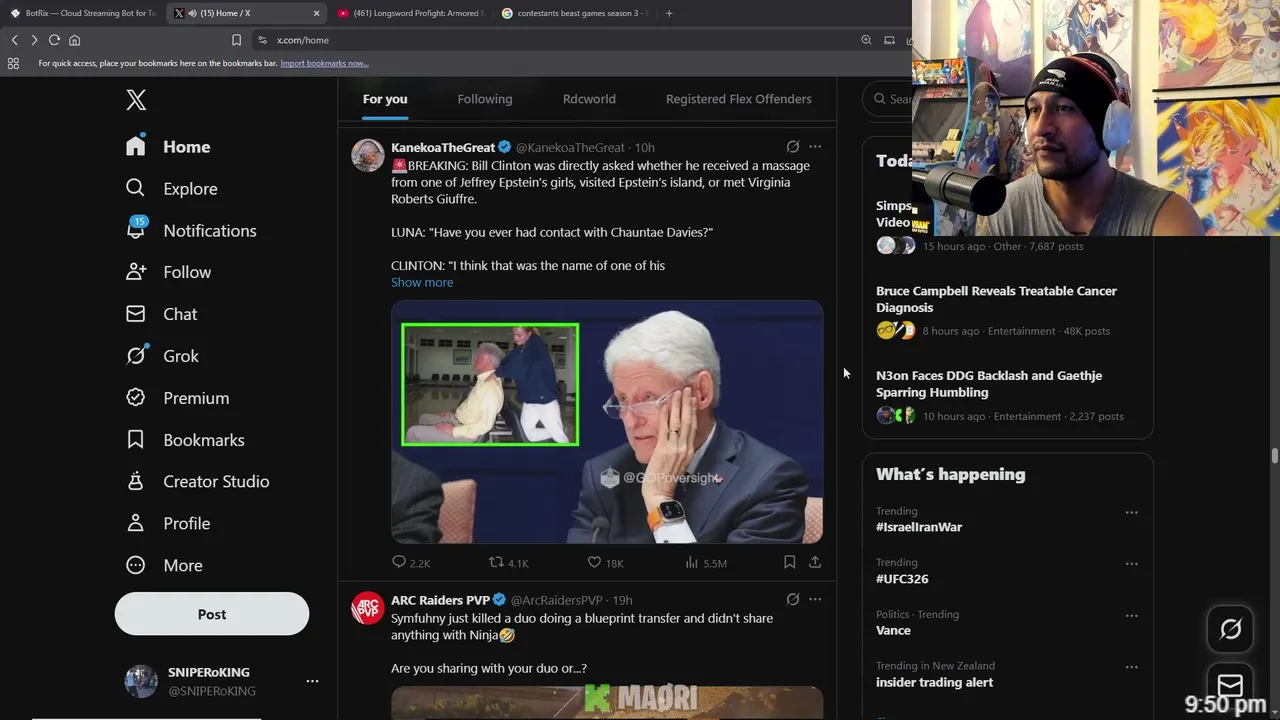1280x720 pixels.
Task: Switch to BotRix Cloud Streaming tab
Action: 83,13
